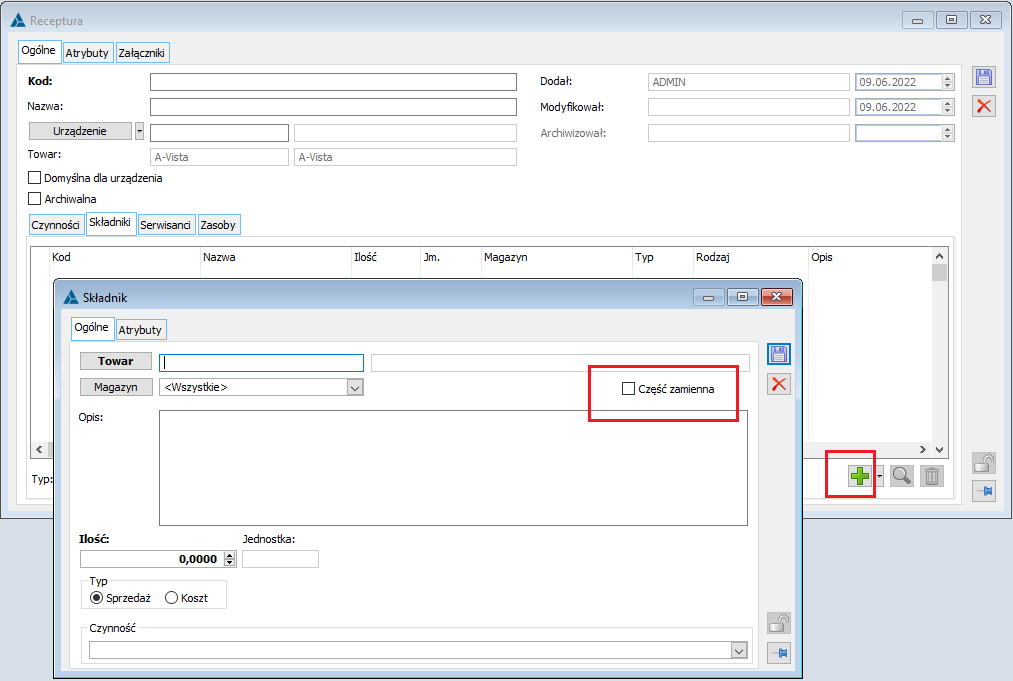Open the dropdown arrow next to green plus
Image resolution: width=1013 pixels, height=681 pixels.
[879, 476]
